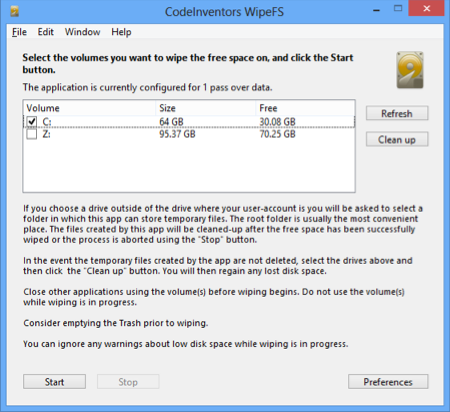
Task: Click the Free column header
Action: pos(305,108)
